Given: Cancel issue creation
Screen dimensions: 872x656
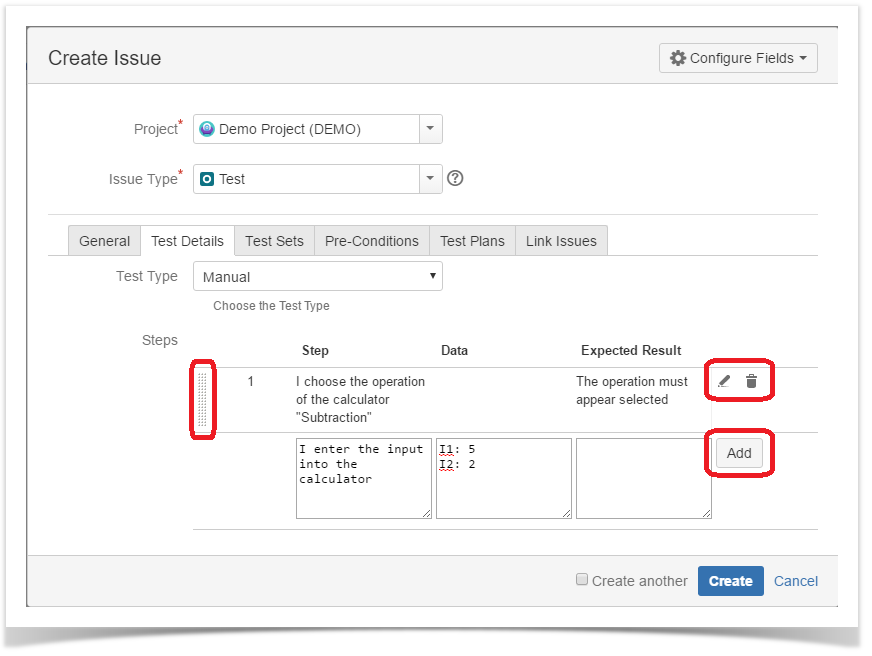Looking at the screenshot, I should click(x=796, y=581).
